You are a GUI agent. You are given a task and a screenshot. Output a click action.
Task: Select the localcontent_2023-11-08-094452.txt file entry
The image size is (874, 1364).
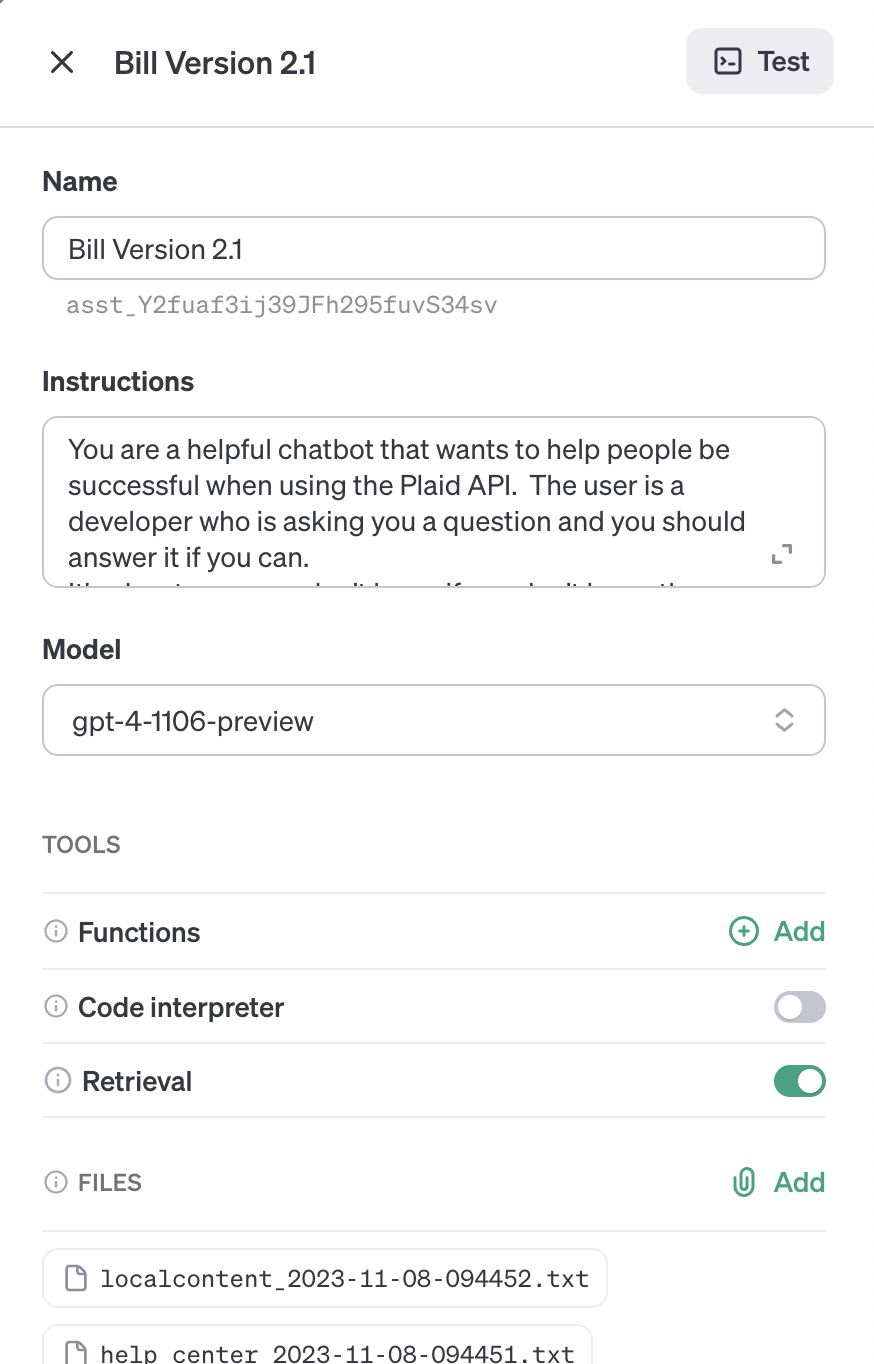[x=324, y=1278]
